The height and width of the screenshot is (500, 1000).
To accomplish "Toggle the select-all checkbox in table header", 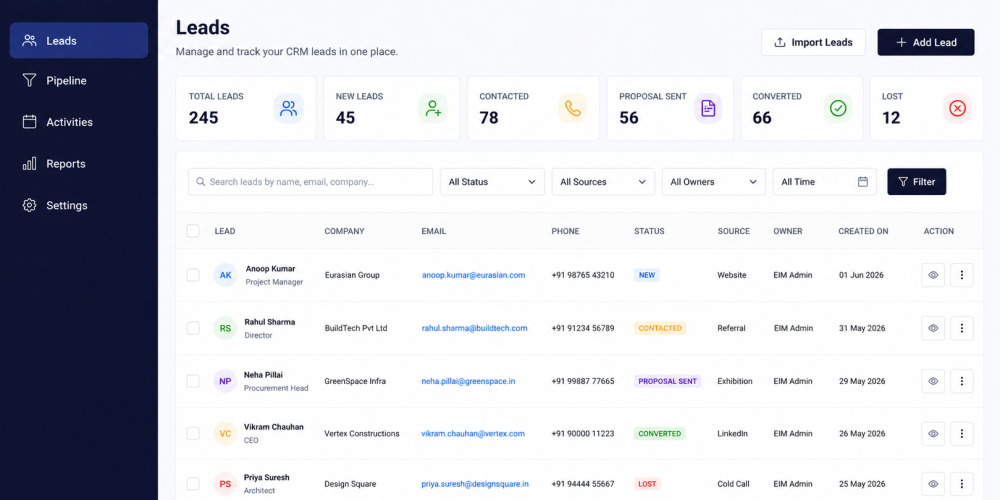I will click(x=193, y=231).
